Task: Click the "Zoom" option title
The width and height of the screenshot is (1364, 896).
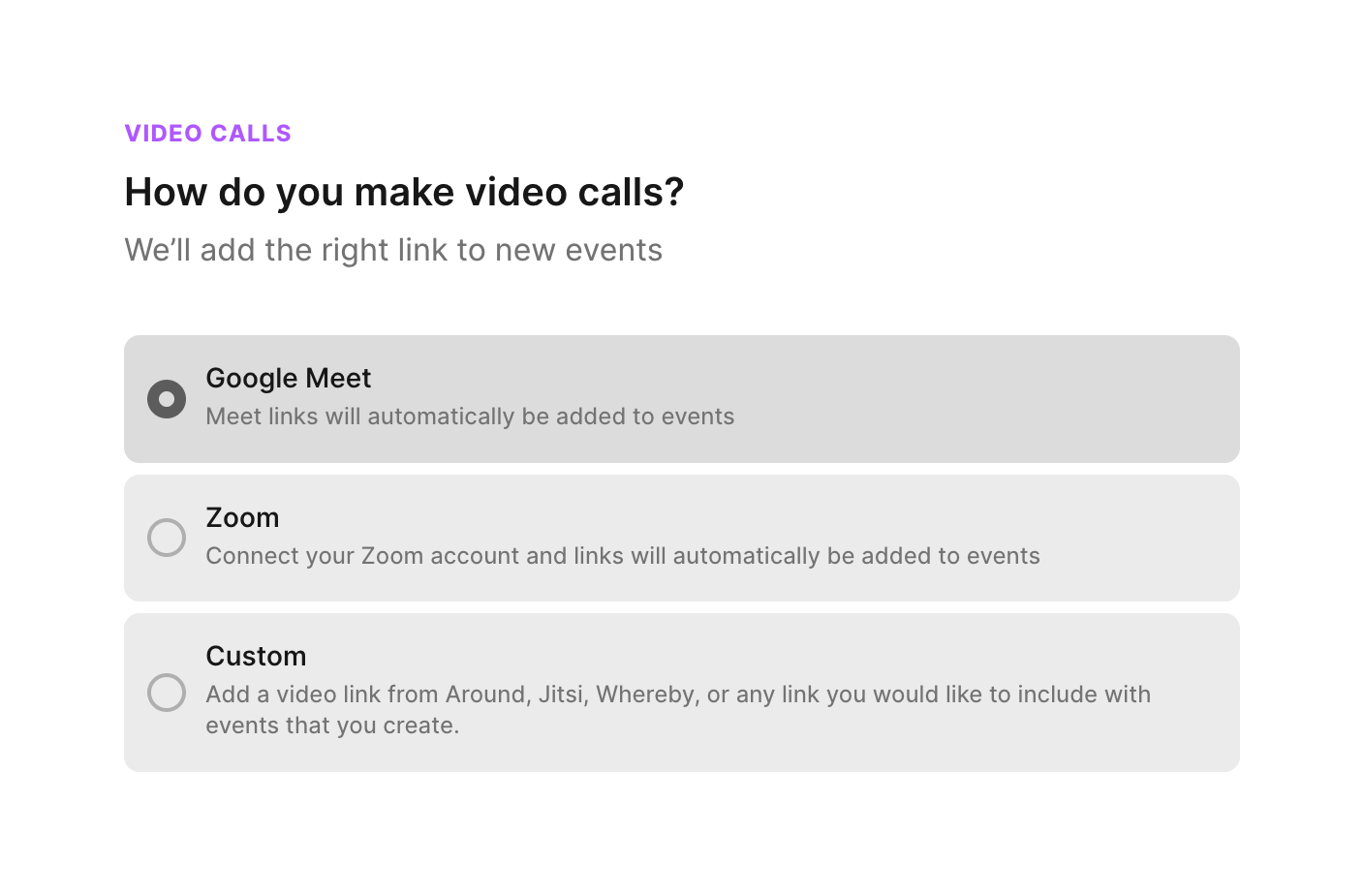Action: click(x=242, y=517)
